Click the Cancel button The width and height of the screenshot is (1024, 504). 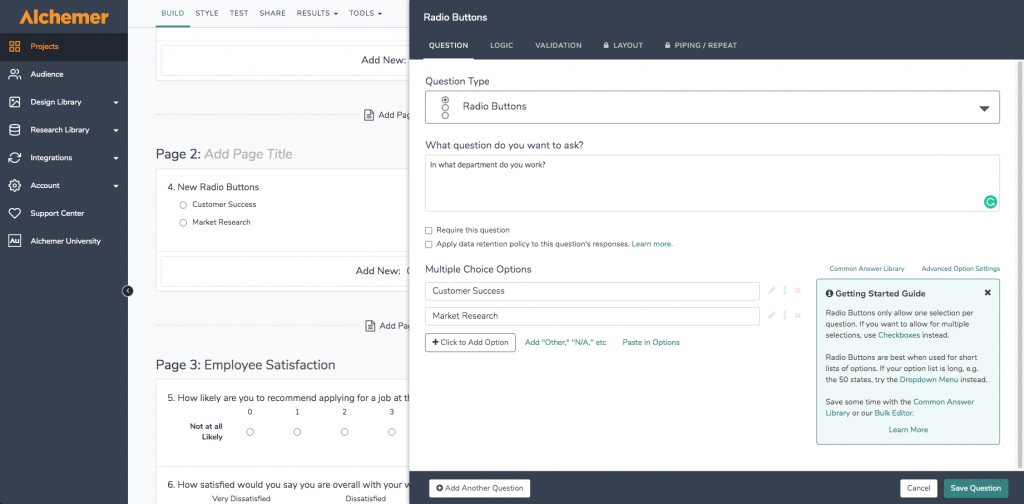[x=918, y=488]
